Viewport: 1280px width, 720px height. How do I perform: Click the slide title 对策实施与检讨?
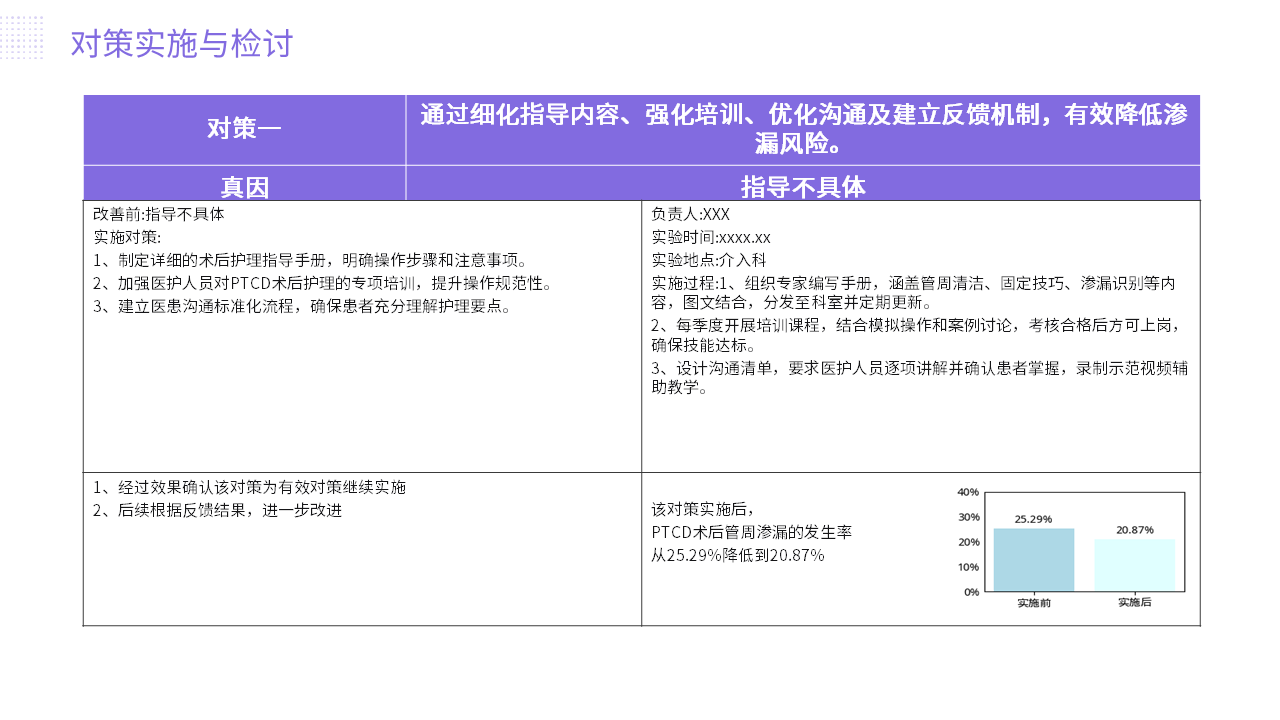[x=181, y=45]
